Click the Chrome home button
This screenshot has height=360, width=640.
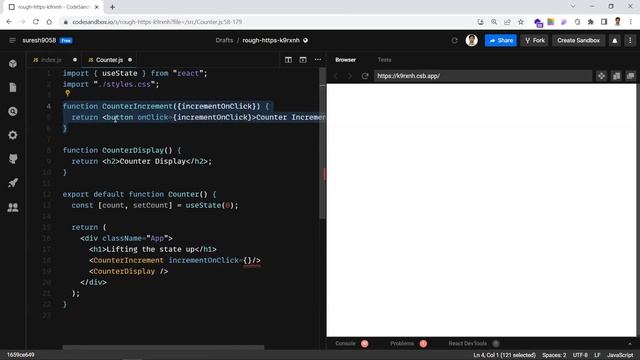(x=49, y=22)
